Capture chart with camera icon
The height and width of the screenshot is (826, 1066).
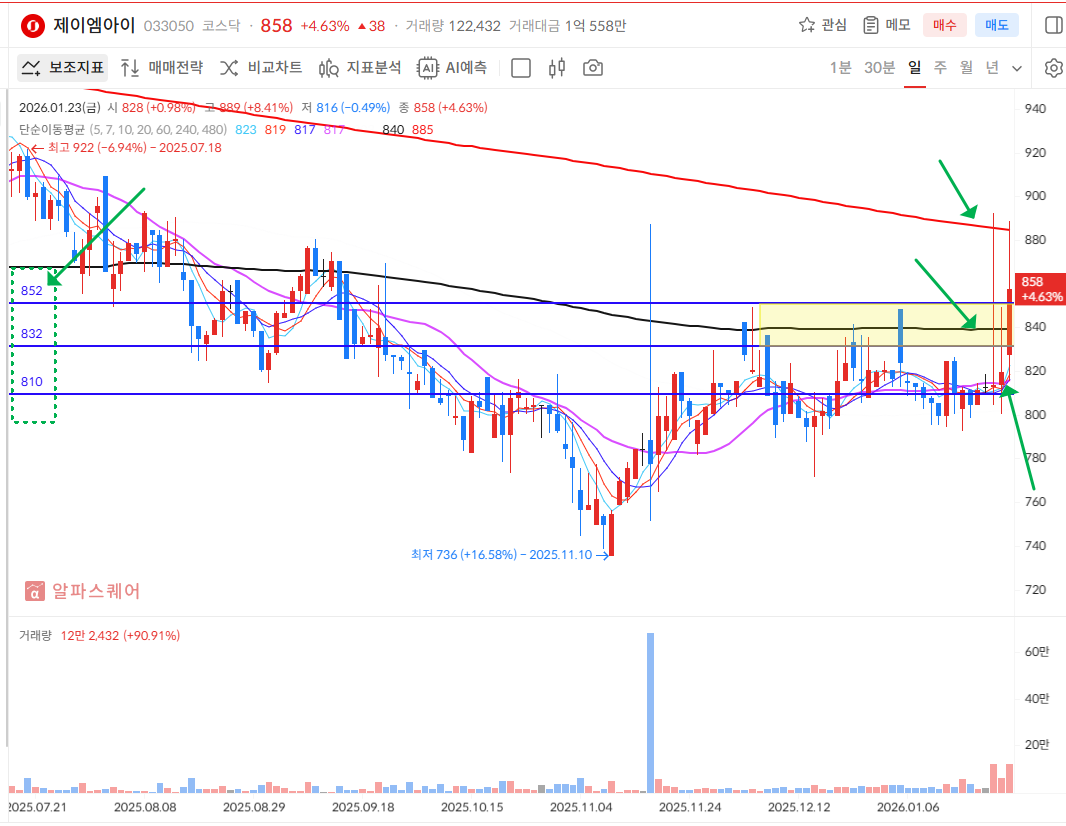tap(593, 68)
